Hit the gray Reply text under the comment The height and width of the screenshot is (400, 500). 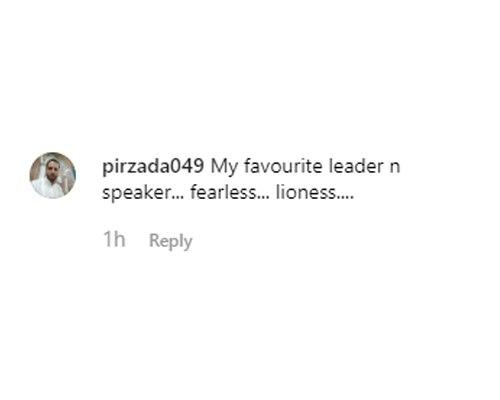tap(171, 241)
